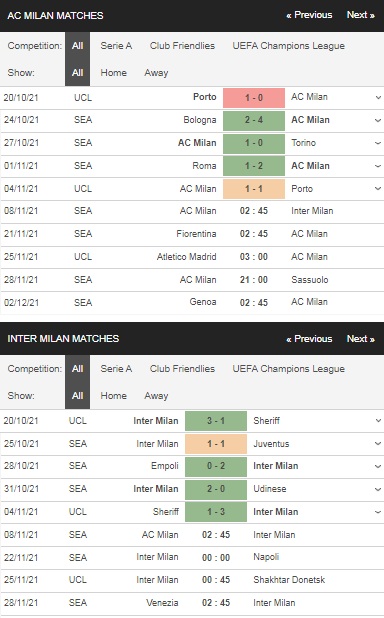Expand the Empoli 0-2 Inter Milan chevron
This screenshot has width=384, height=618.
[378, 466]
